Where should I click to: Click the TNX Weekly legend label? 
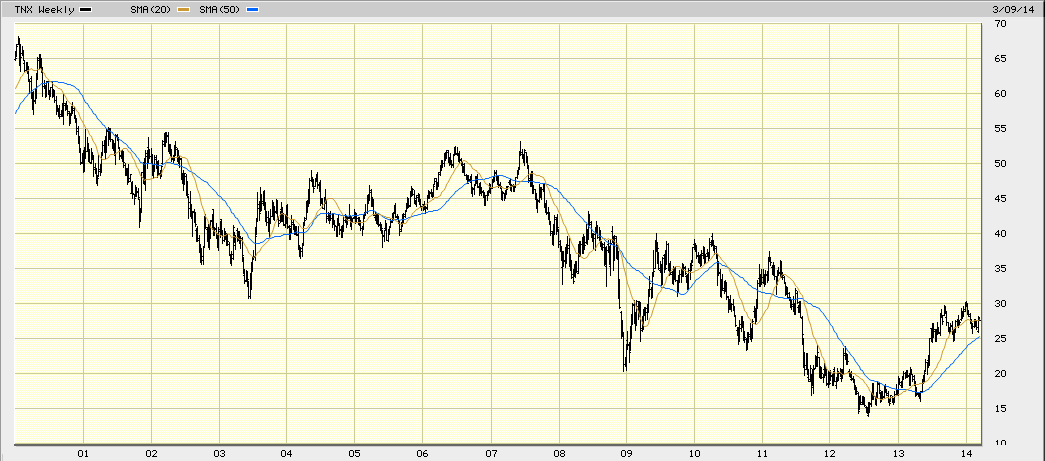point(47,10)
